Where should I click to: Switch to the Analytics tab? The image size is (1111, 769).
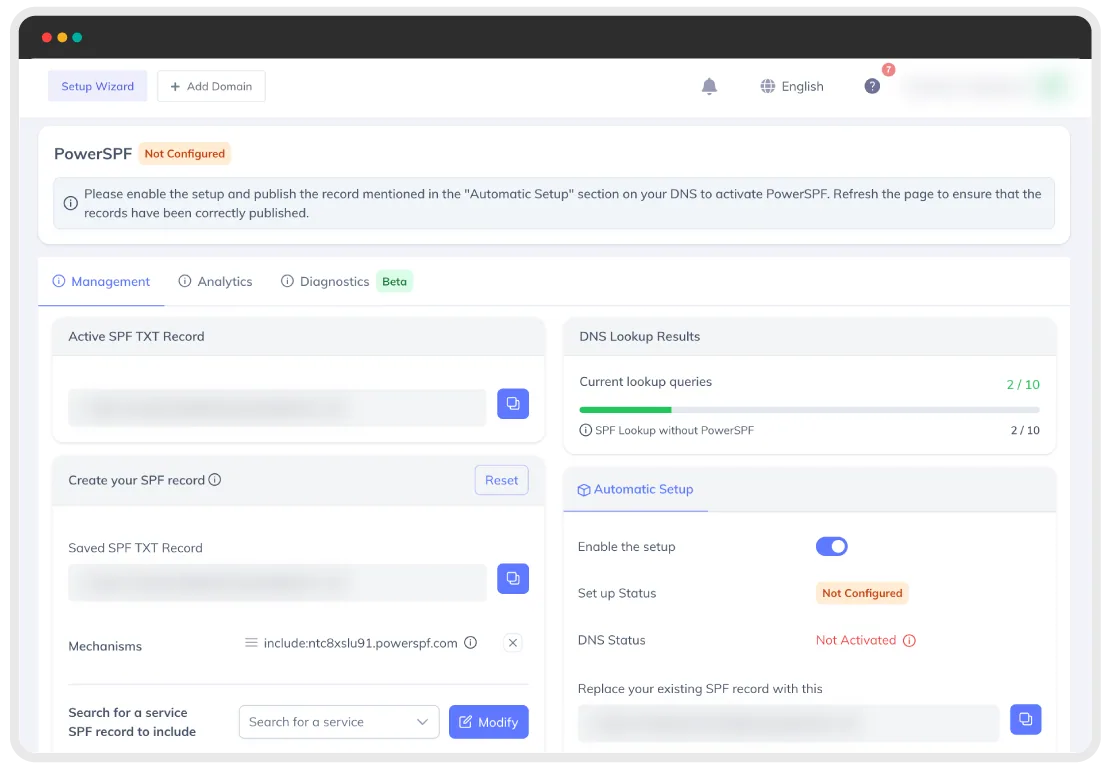pyautogui.click(x=215, y=281)
